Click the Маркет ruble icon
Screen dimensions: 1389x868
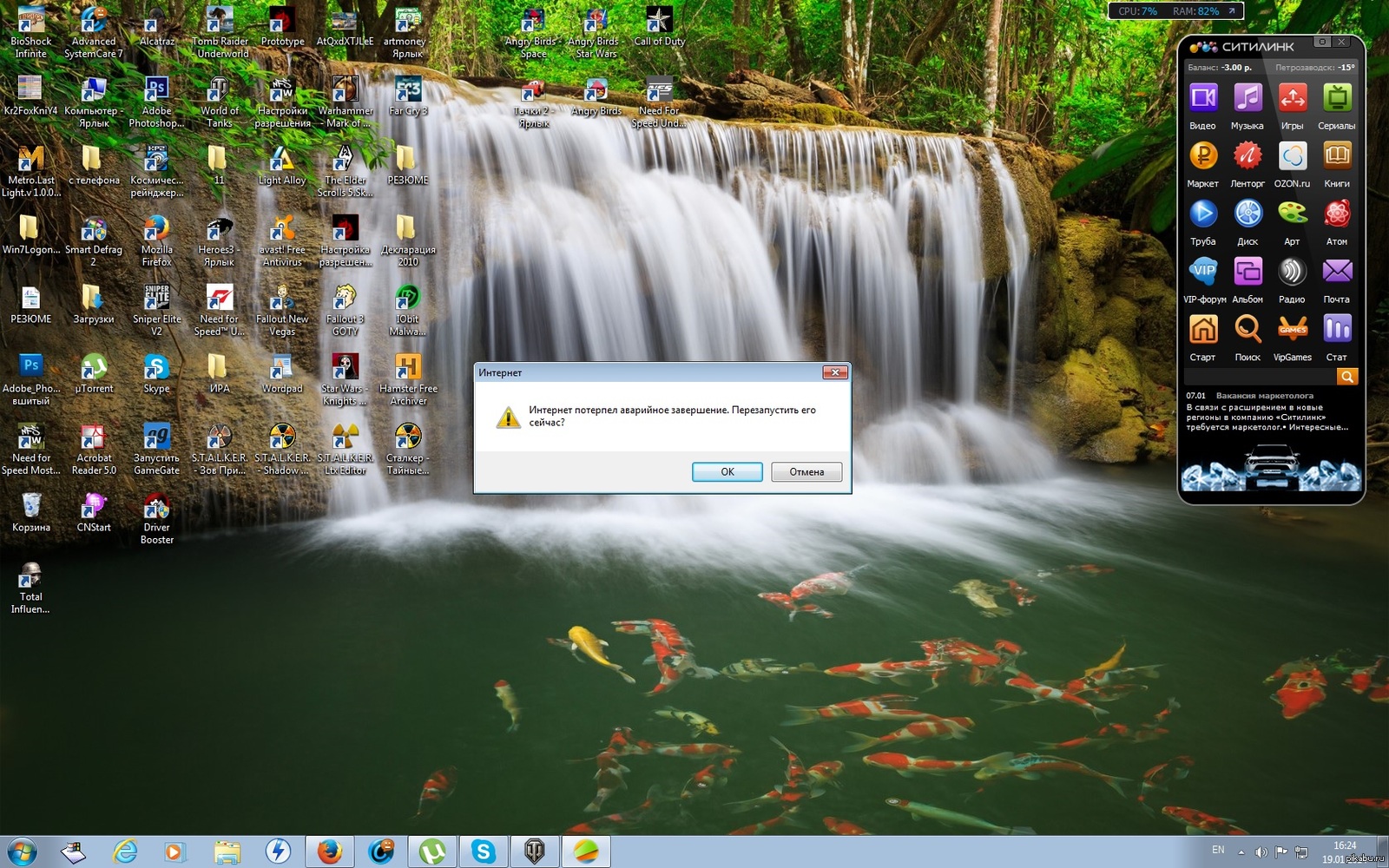coord(1202,156)
